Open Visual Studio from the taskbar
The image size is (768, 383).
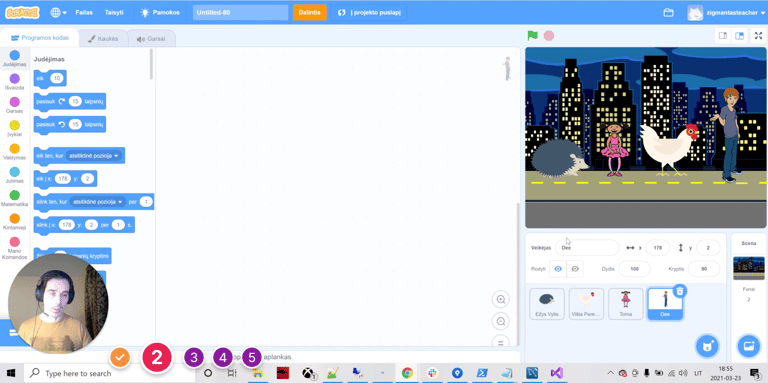click(x=556, y=373)
